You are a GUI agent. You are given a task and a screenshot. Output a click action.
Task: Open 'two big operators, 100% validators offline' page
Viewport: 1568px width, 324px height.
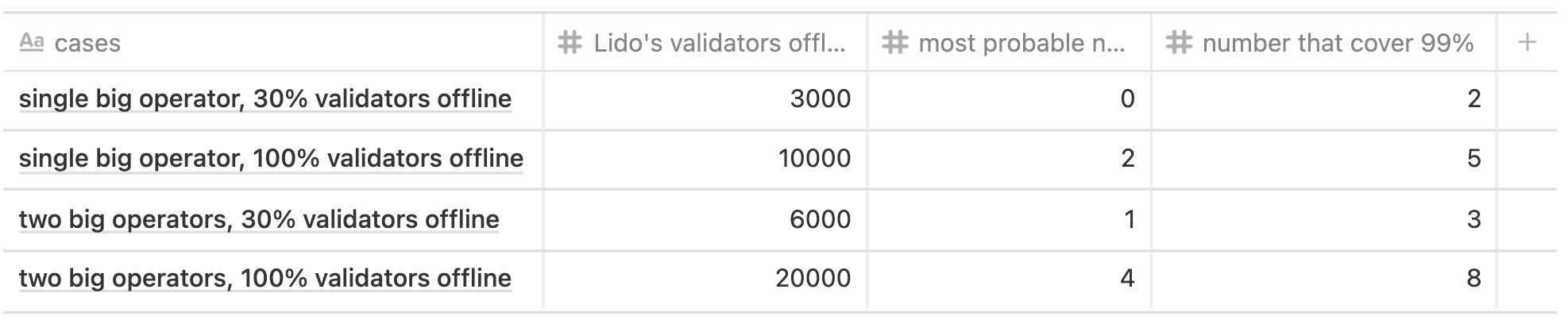click(x=265, y=278)
